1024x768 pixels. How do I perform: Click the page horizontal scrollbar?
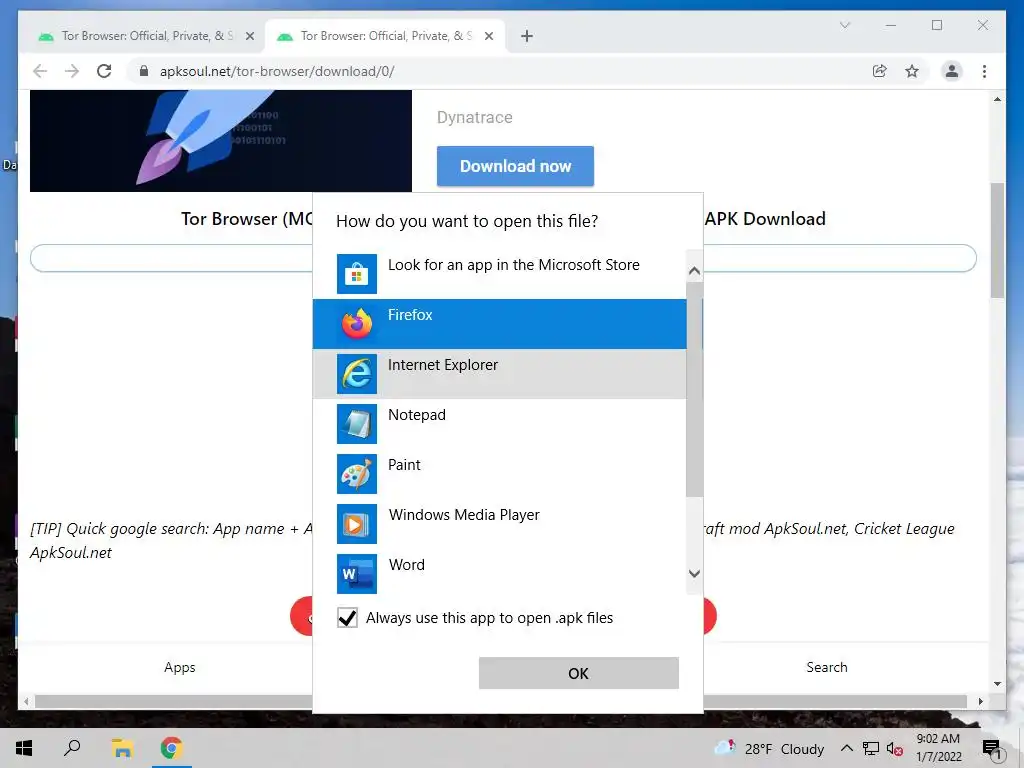[x=500, y=701]
